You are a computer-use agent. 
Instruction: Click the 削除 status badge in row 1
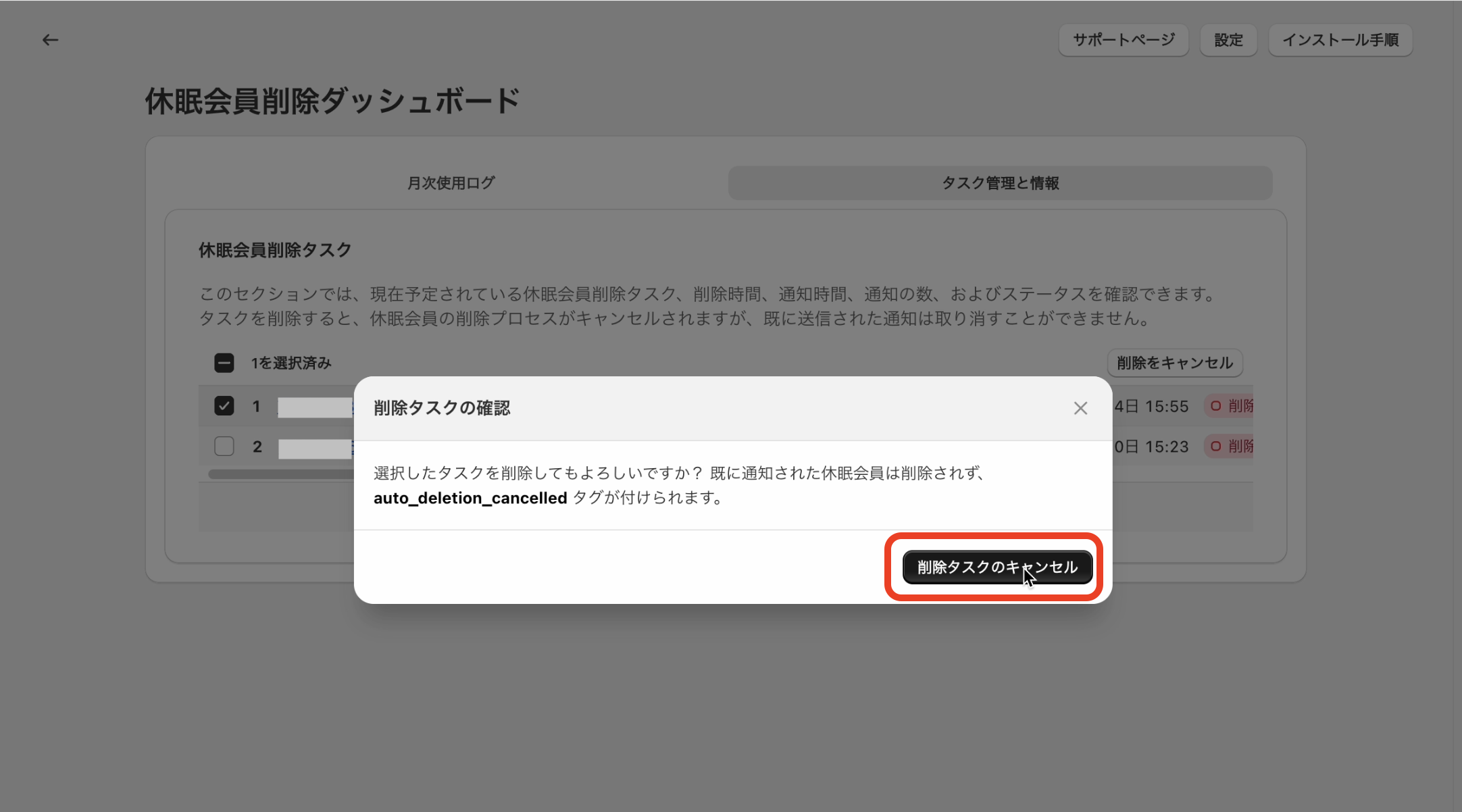tap(1230, 406)
